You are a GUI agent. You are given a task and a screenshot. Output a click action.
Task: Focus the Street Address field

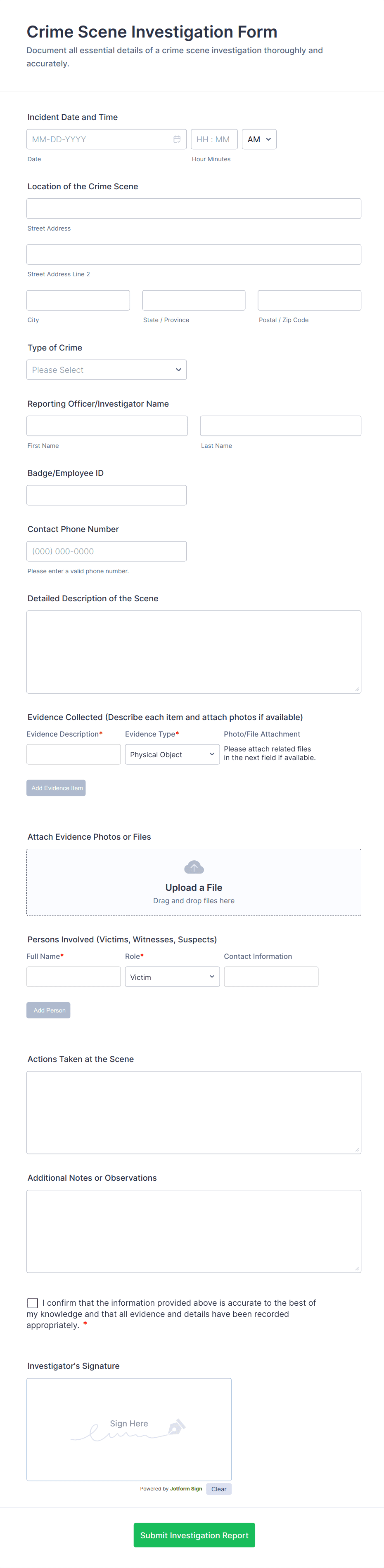(x=194, y=209)
